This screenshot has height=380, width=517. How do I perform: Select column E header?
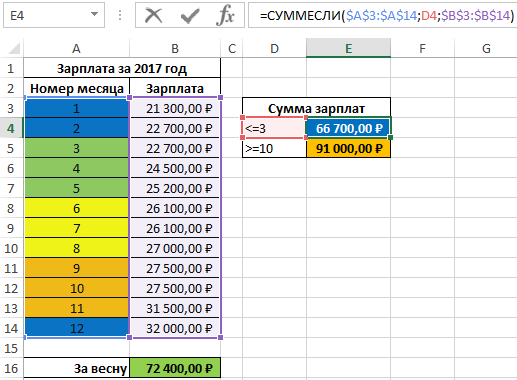[348, 49]
